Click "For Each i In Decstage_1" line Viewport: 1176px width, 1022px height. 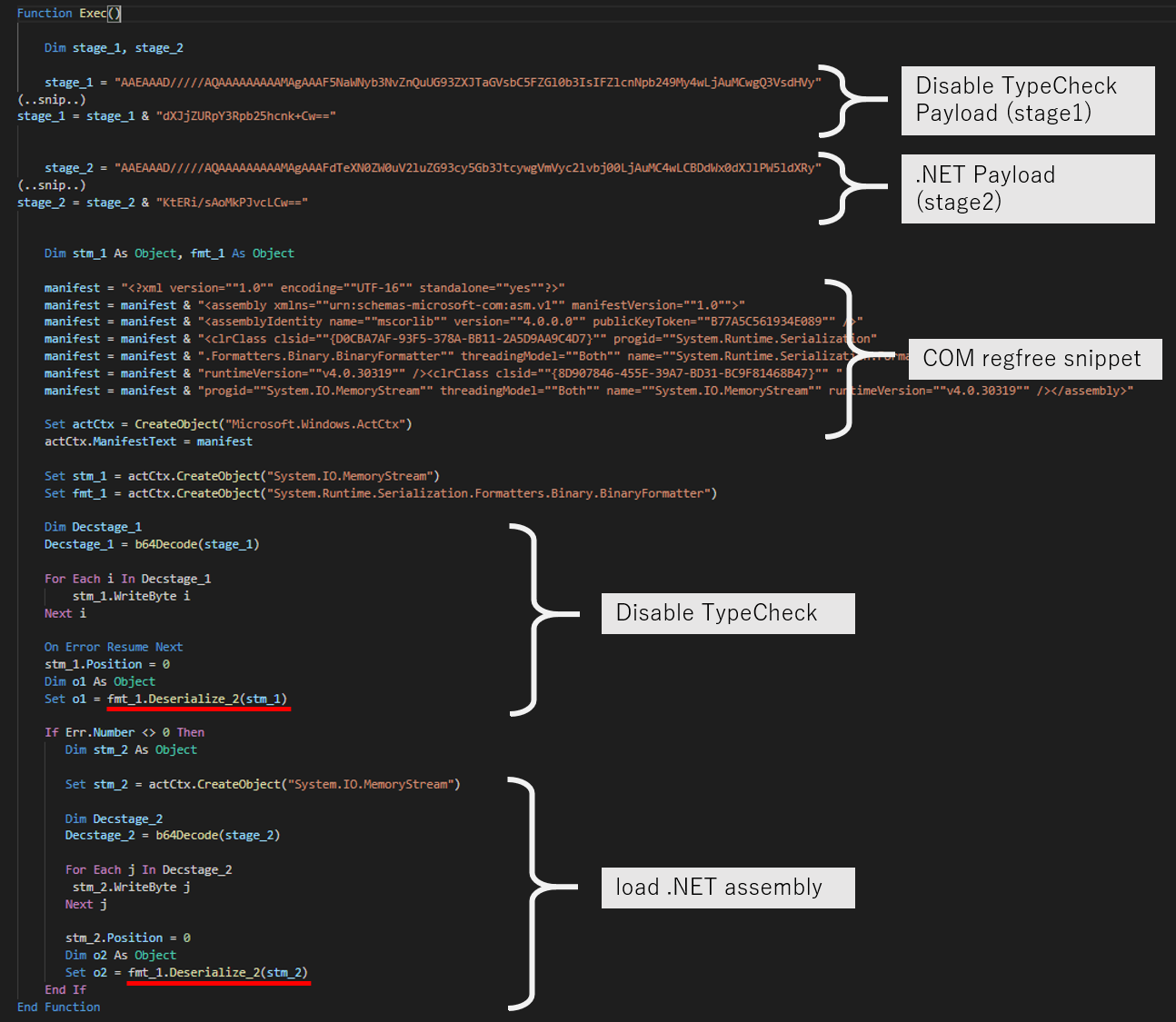(128, 579)
